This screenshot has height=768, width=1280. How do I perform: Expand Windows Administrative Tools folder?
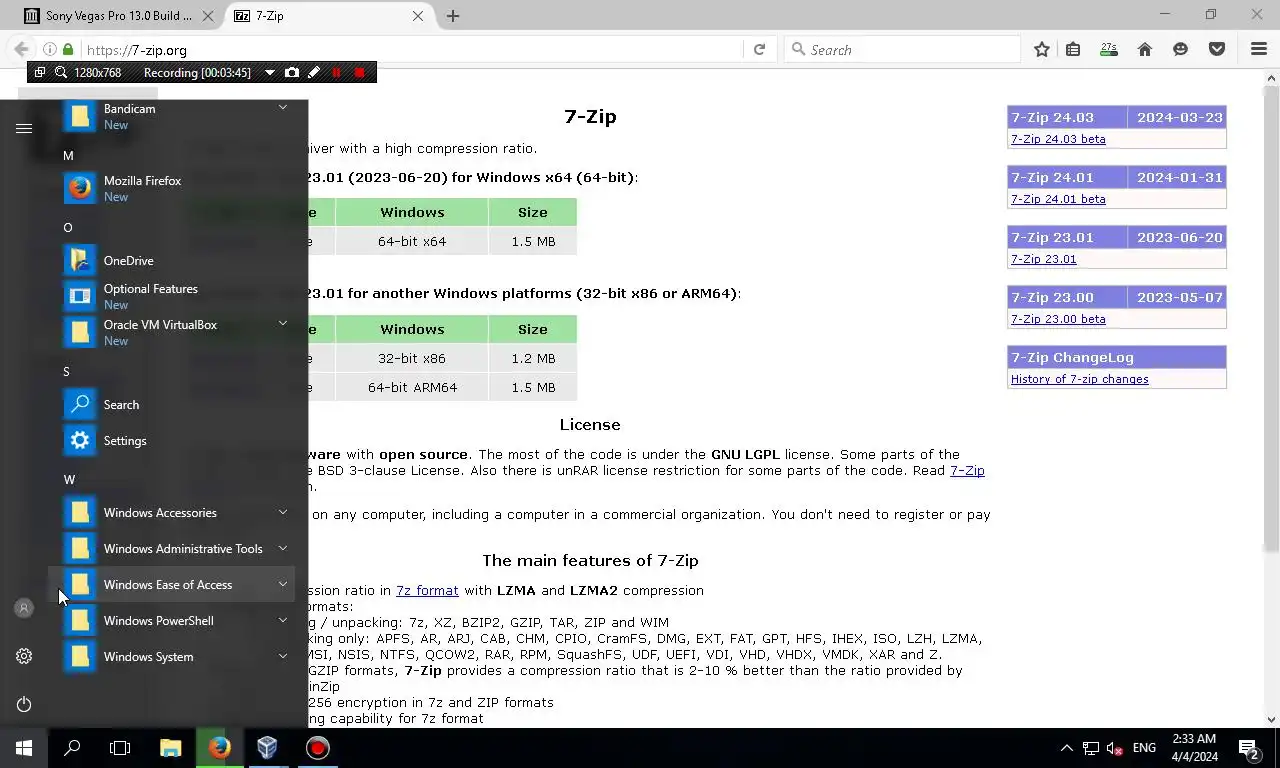tap(282, 548)
